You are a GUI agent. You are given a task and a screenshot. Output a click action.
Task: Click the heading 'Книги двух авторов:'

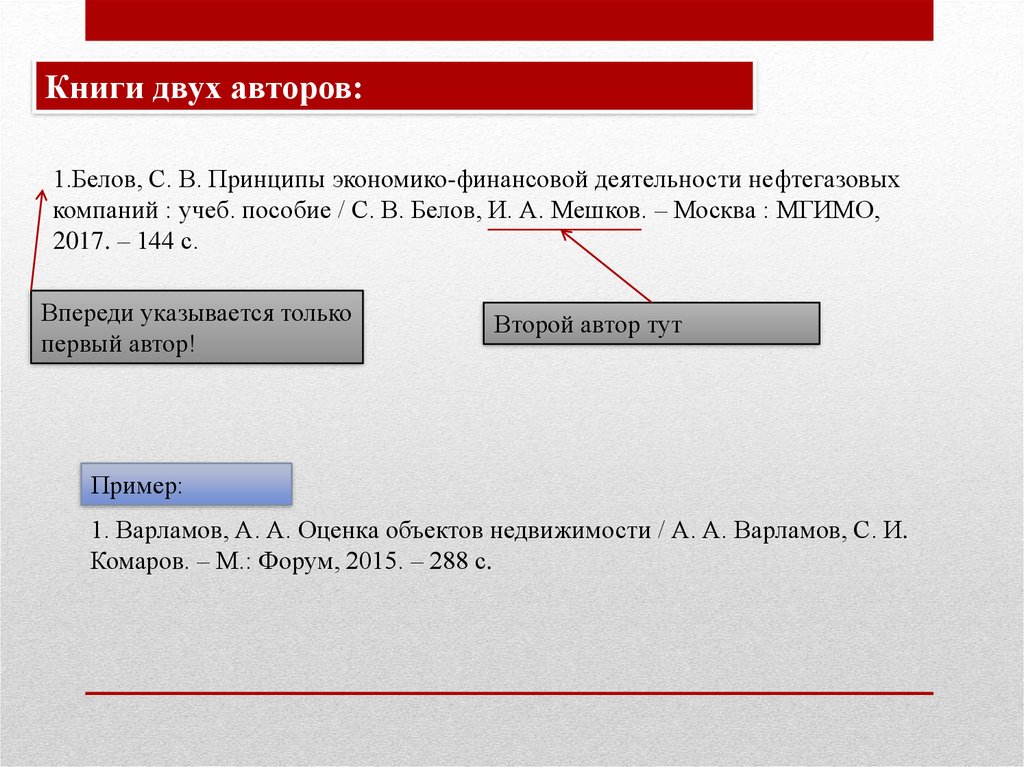tap(204, 87)
